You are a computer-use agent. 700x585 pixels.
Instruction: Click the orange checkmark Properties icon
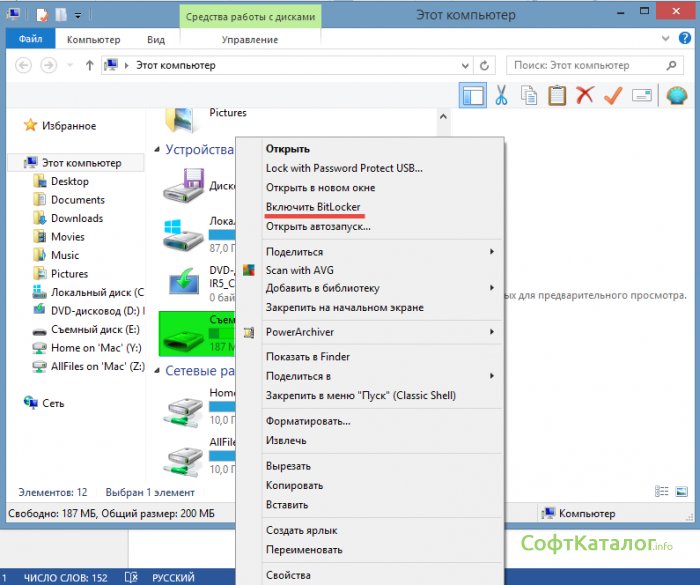[613, 96]
